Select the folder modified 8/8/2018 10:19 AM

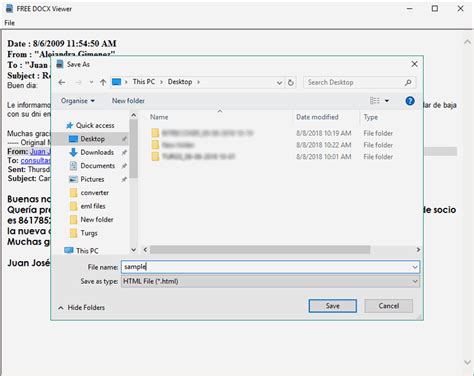click(207, 133)
